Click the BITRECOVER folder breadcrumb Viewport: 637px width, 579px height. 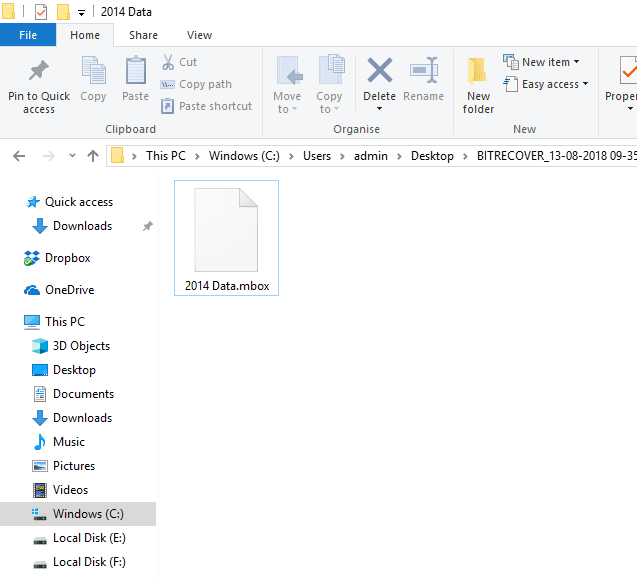(x=557, y=156)
